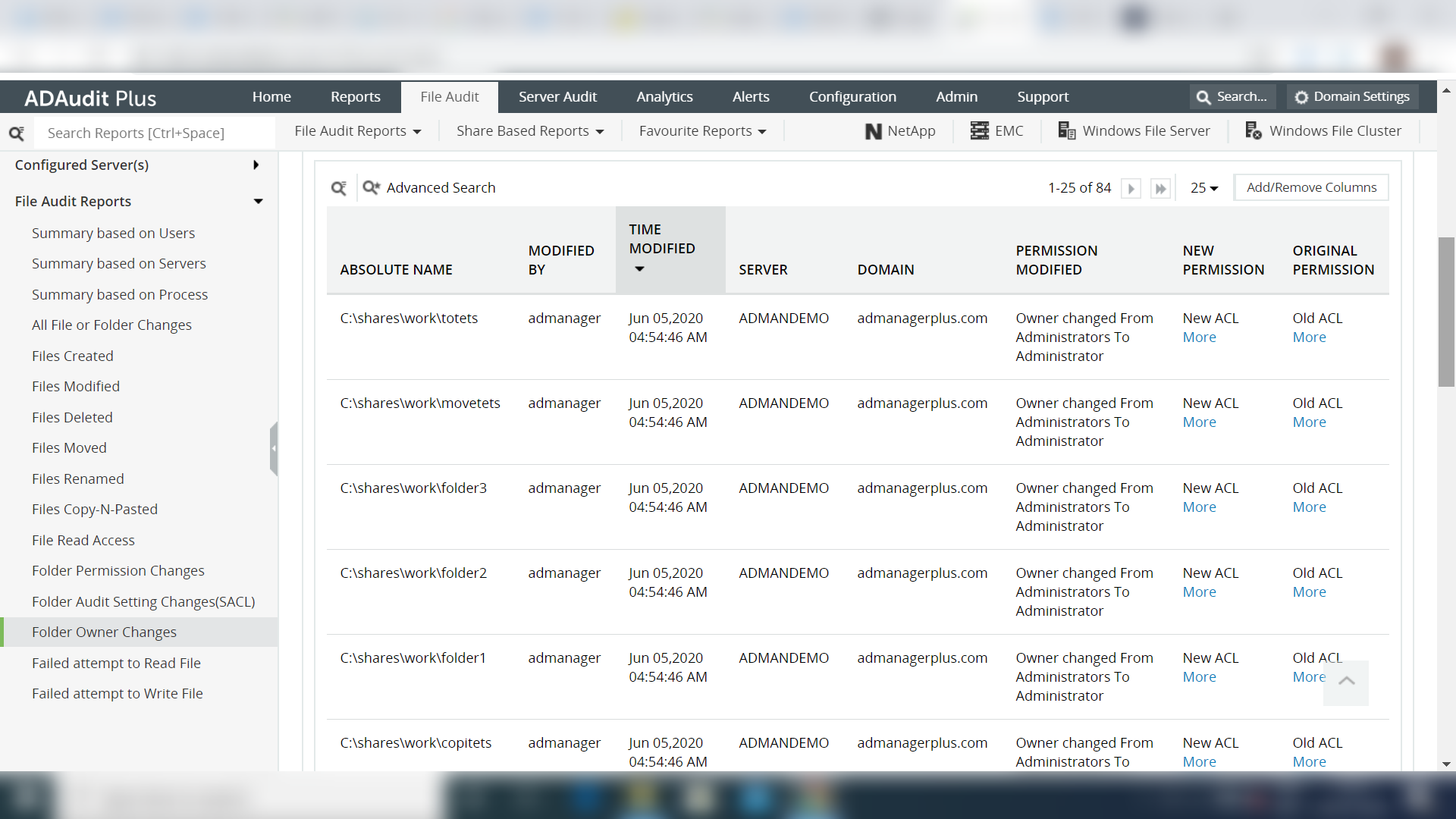Collapse the left sidebar handle
1456x819 pixels.
point(274,448)
